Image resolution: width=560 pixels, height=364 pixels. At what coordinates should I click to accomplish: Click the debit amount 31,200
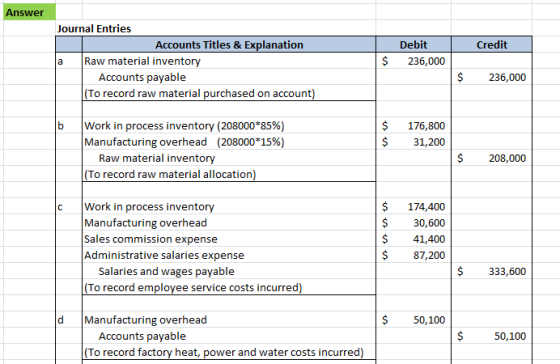[x=429, y=142]
